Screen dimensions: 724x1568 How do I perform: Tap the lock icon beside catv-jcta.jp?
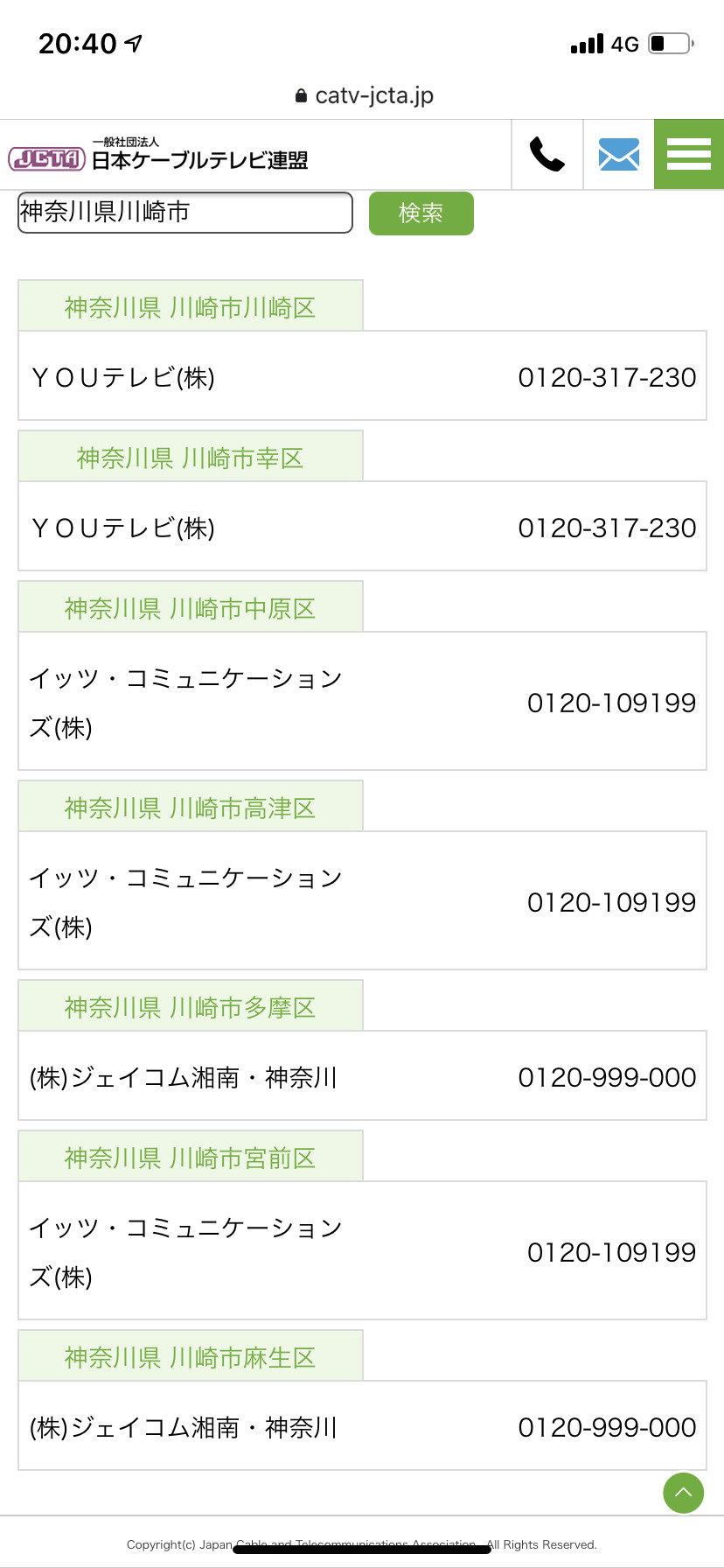(x=301, y=96)
